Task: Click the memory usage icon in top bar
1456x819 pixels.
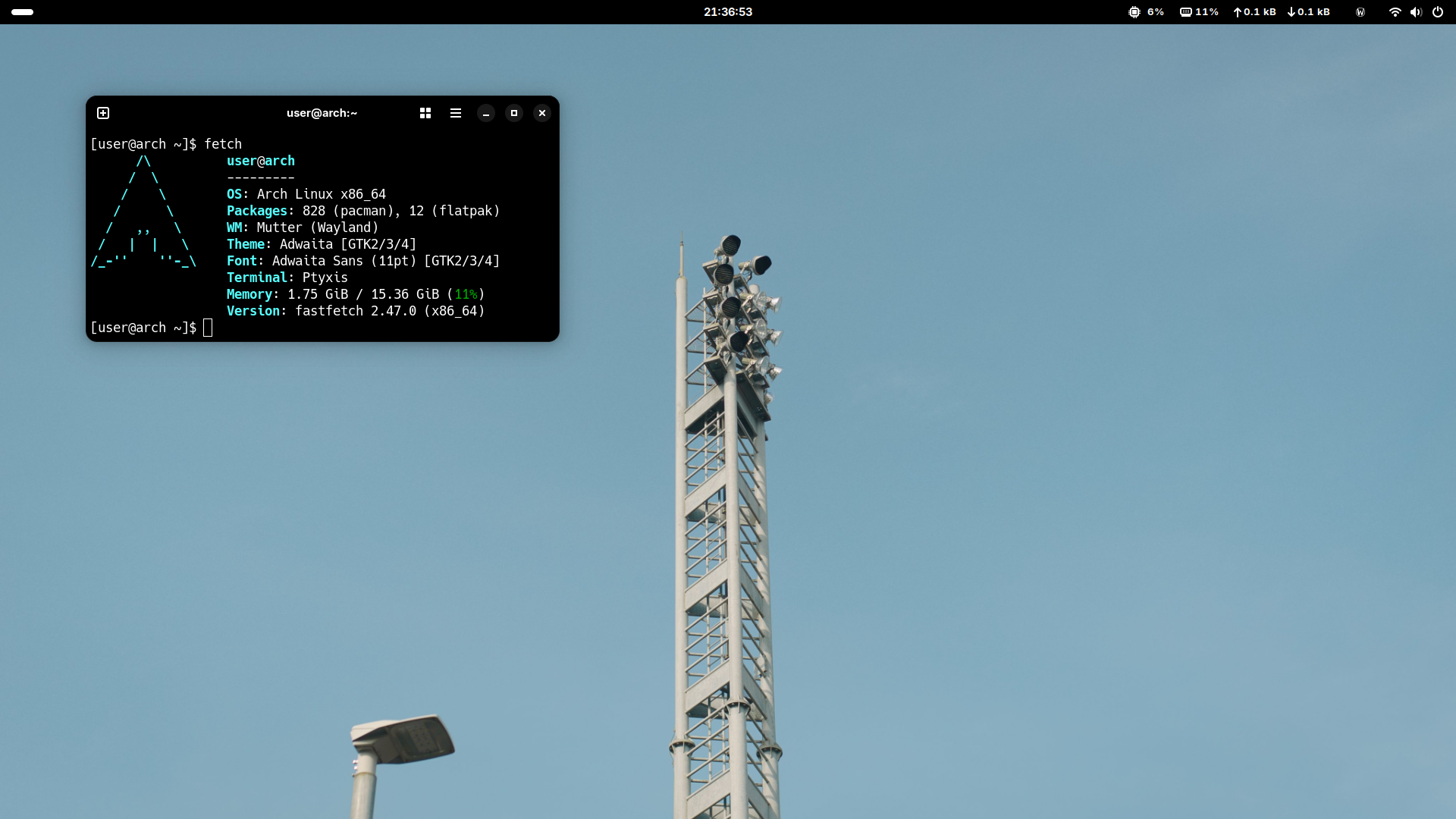Action: [1186, 12]
